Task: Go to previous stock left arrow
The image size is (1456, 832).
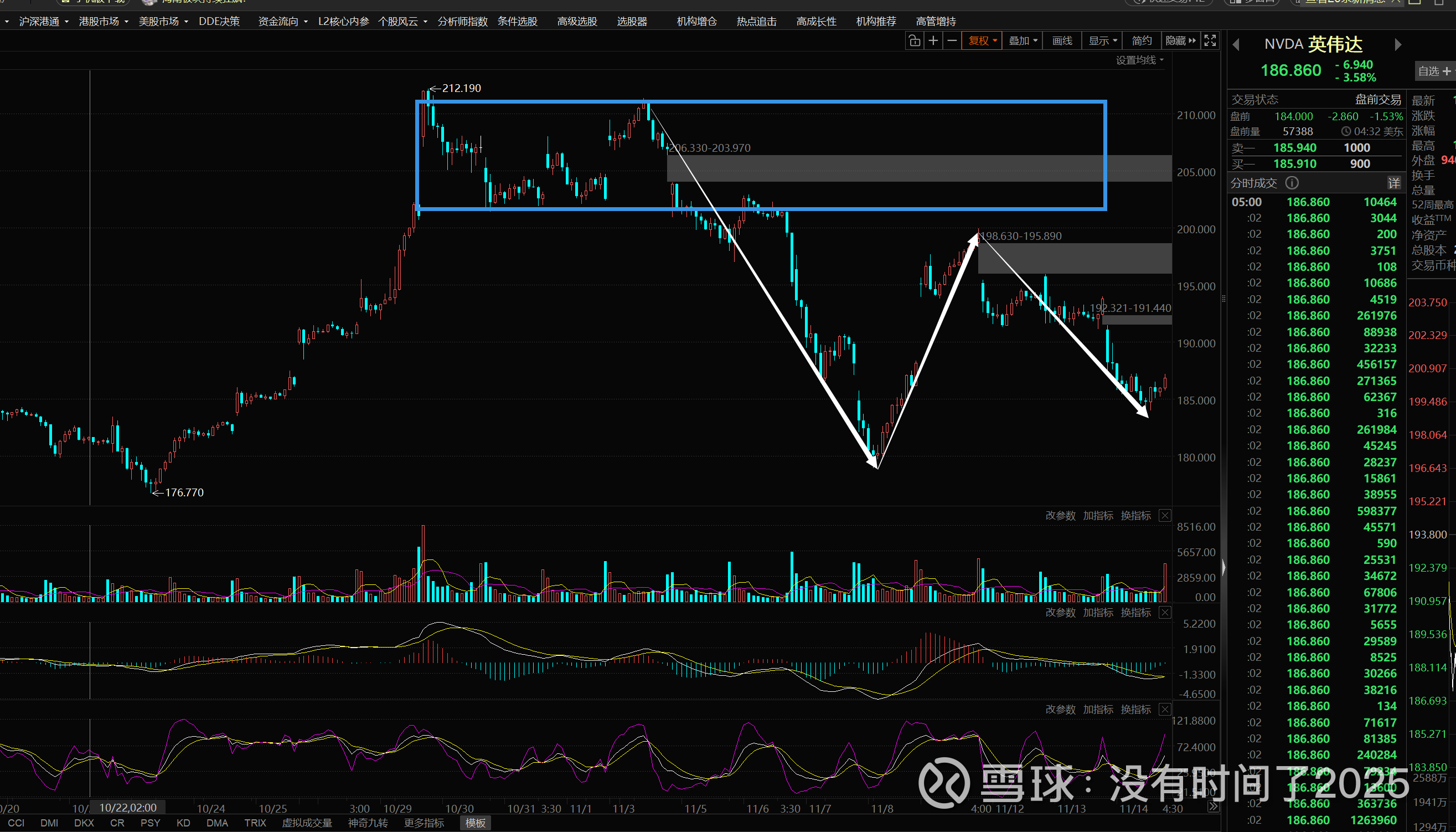Action: point(1236,44)
